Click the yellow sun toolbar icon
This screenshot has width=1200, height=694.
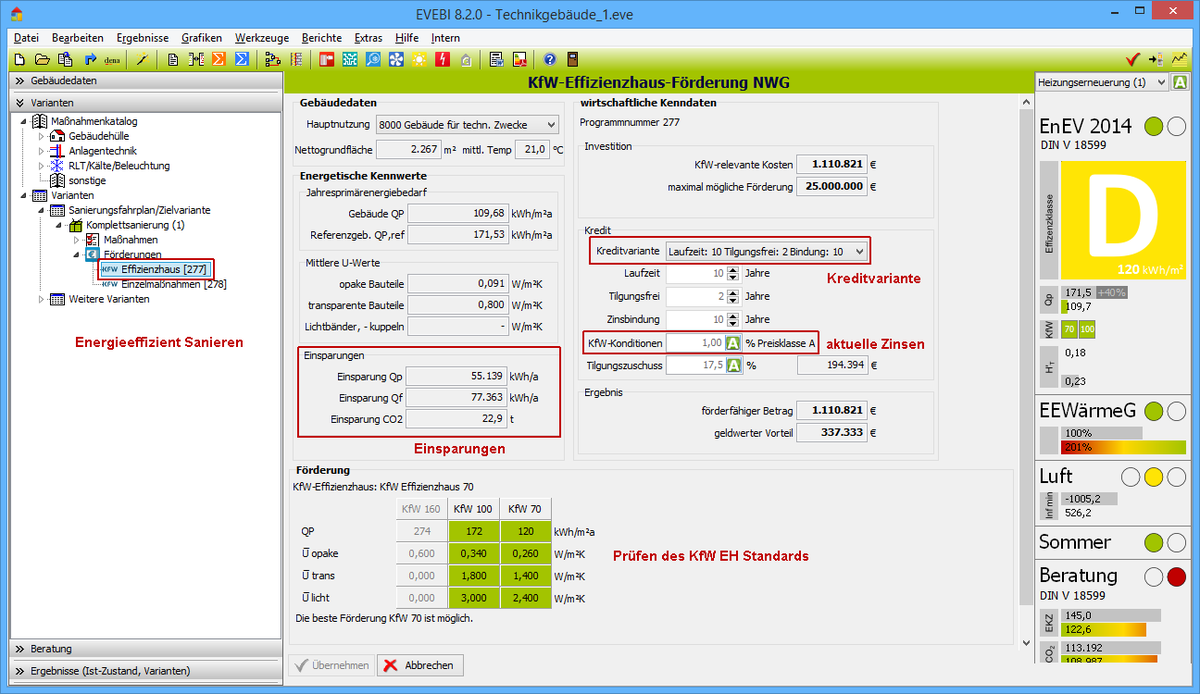[419, 59]
